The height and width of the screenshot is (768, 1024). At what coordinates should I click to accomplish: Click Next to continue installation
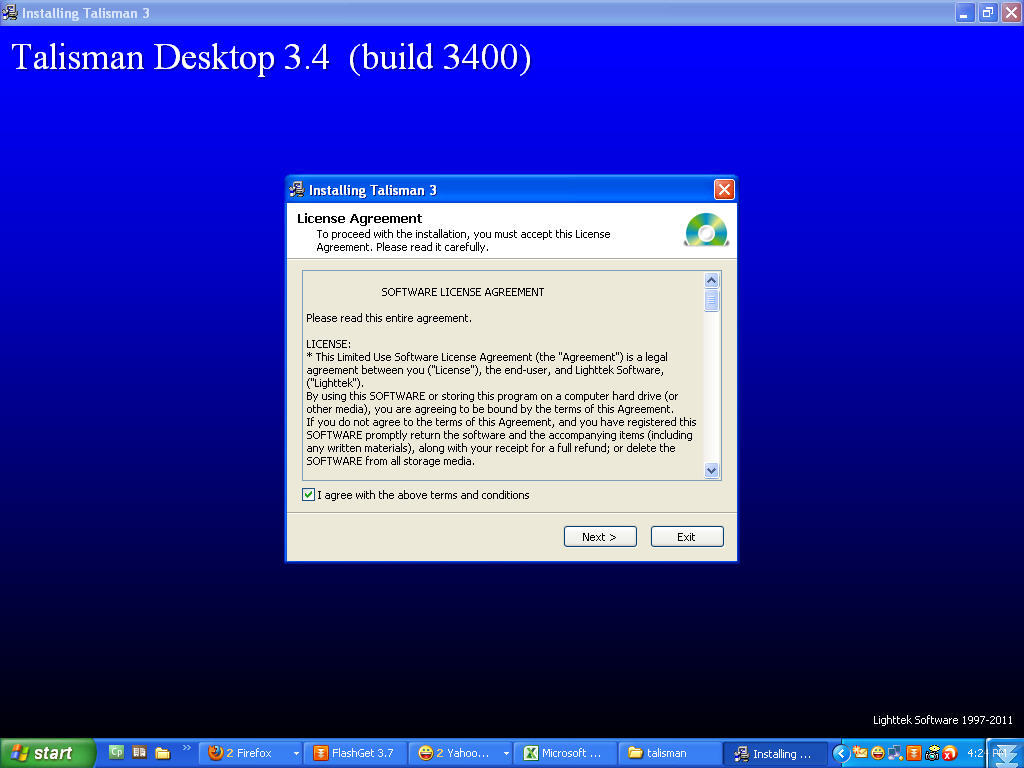click(x=599, y=536)
